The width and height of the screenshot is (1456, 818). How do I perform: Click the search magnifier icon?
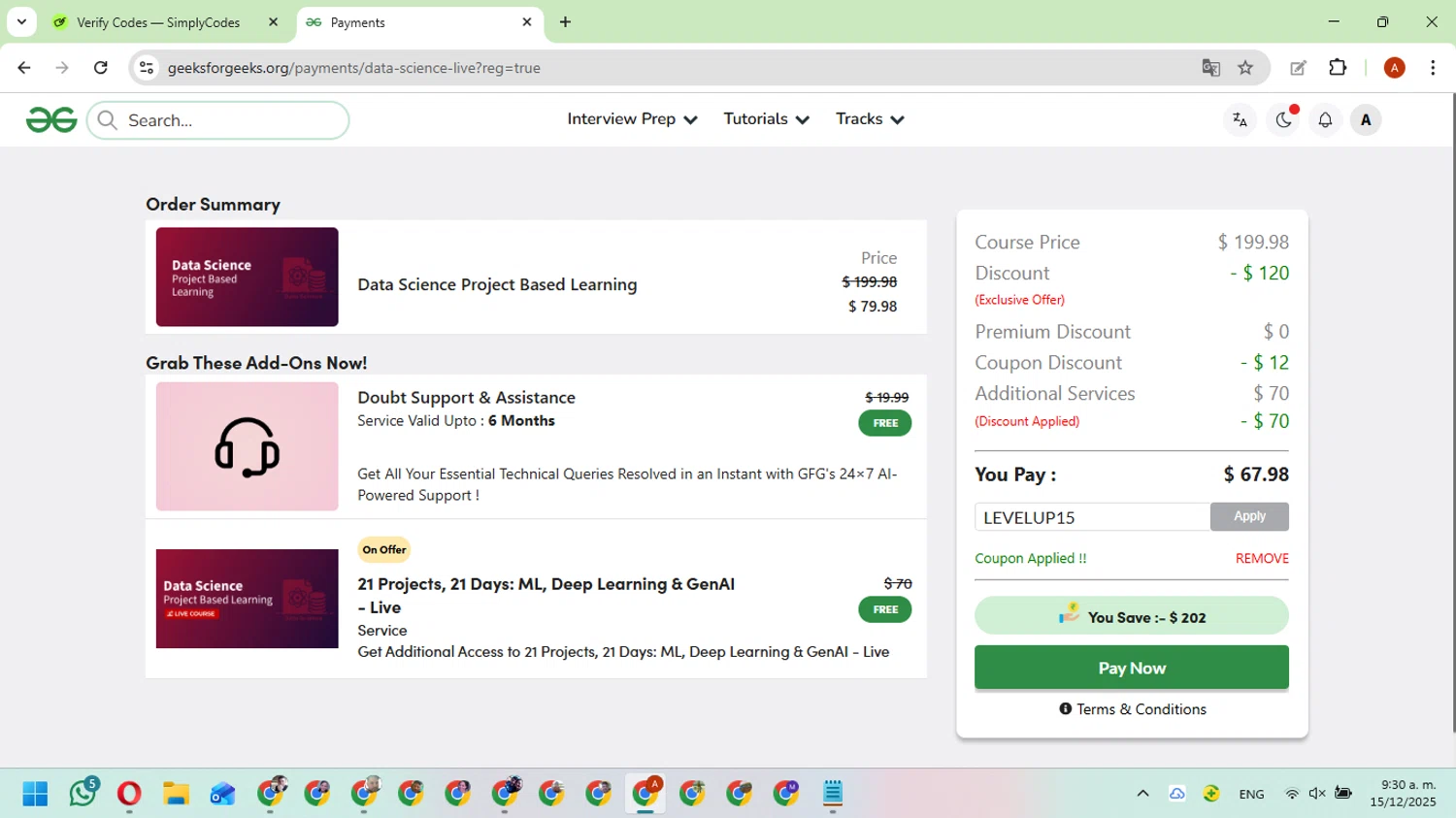click(x=108, y=120)
